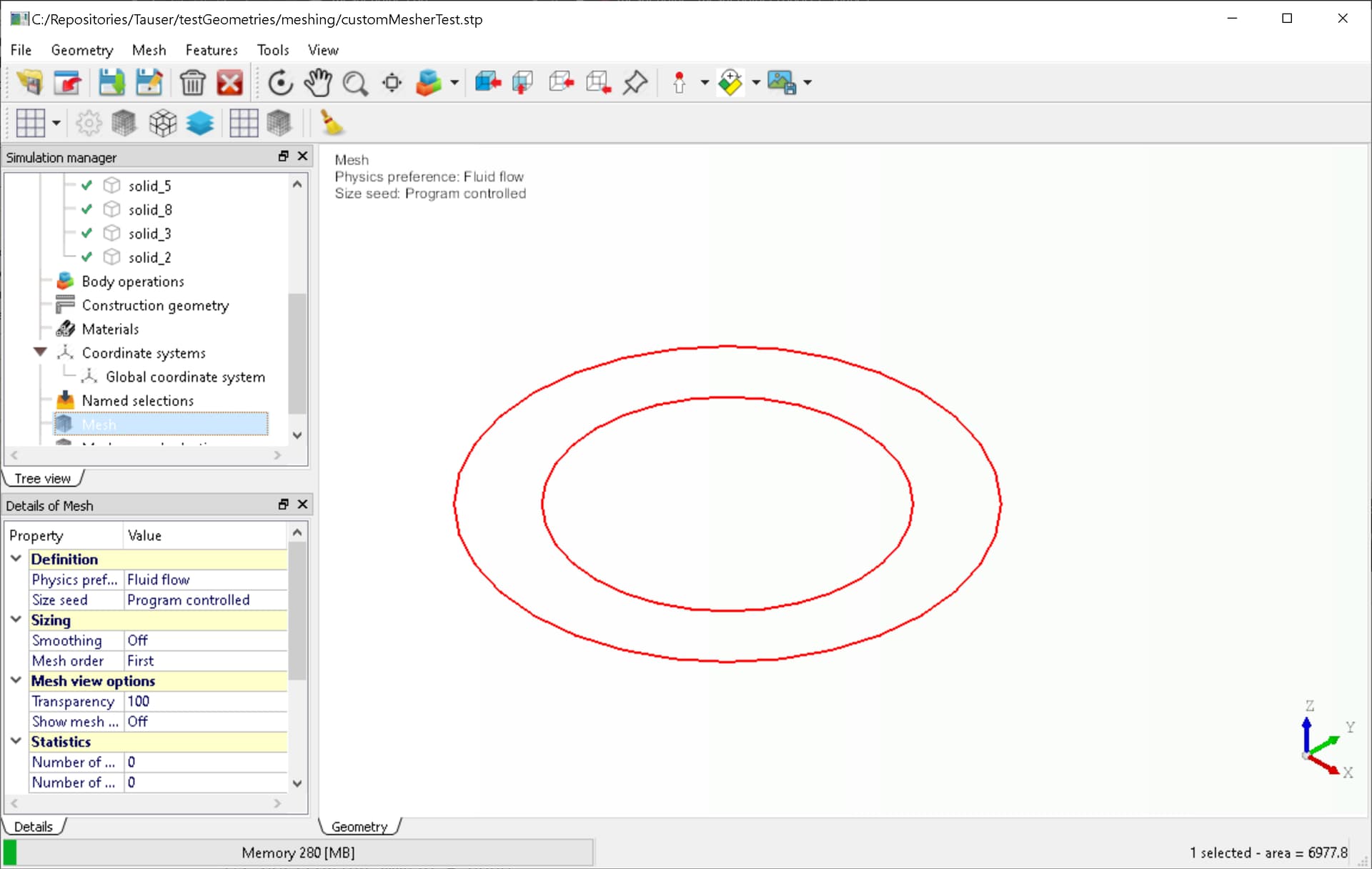
Task: Click the Simulation manager vertical scrollbar
Action: (x=297, y=353)
